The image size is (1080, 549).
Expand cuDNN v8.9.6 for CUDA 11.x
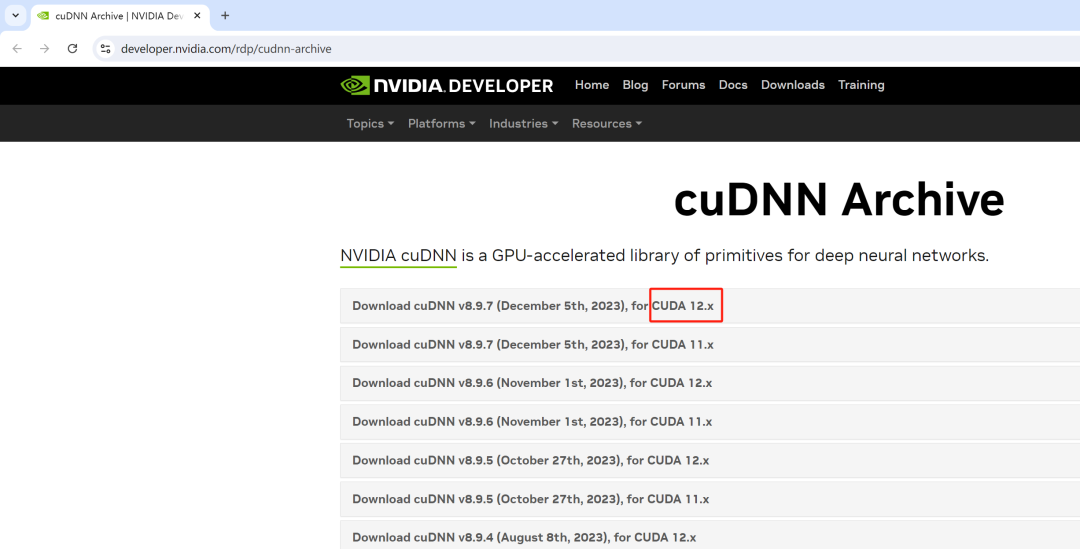[x=710, y=422]
